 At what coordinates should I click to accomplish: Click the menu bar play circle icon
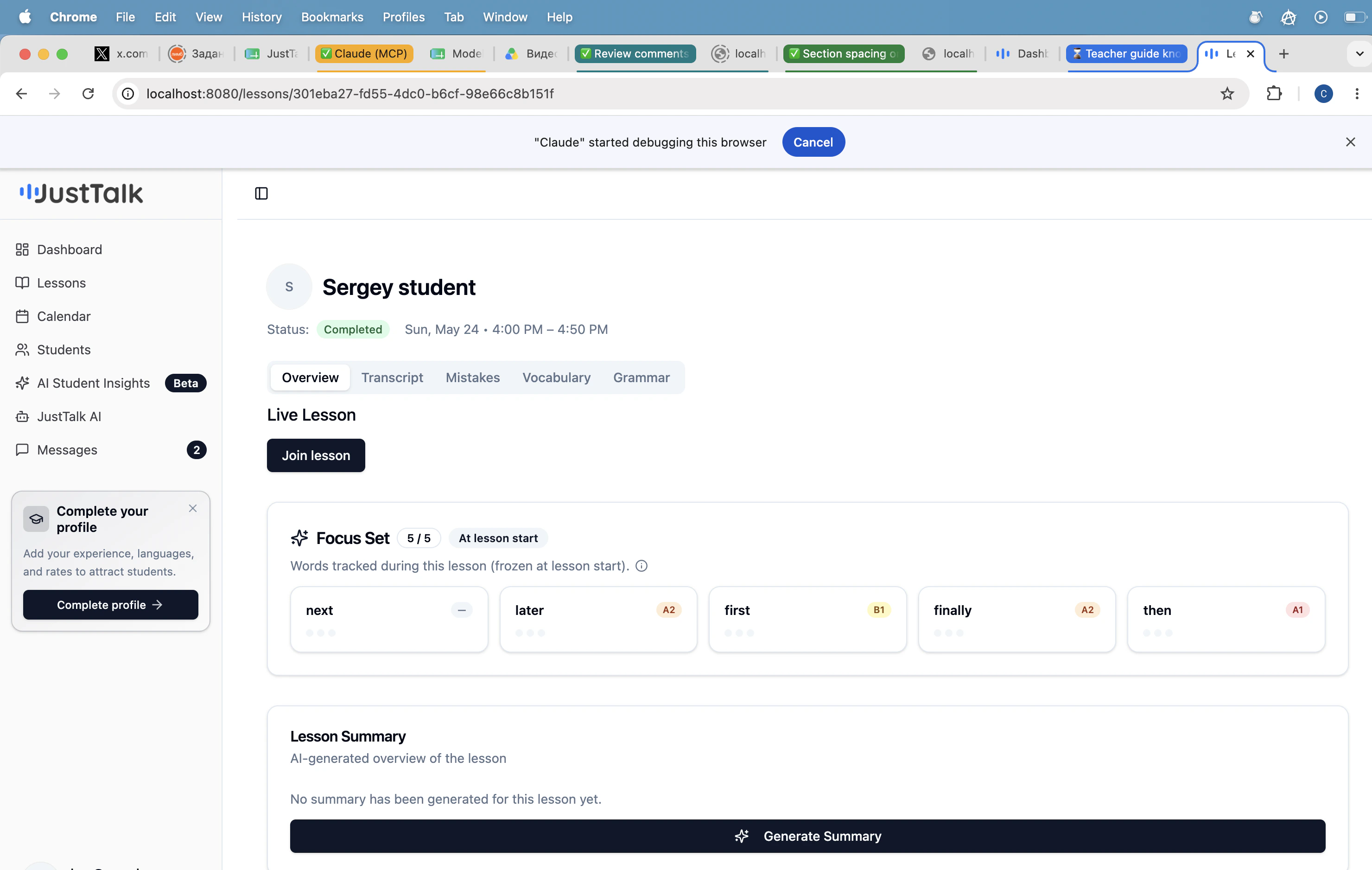pos(1321,17)
